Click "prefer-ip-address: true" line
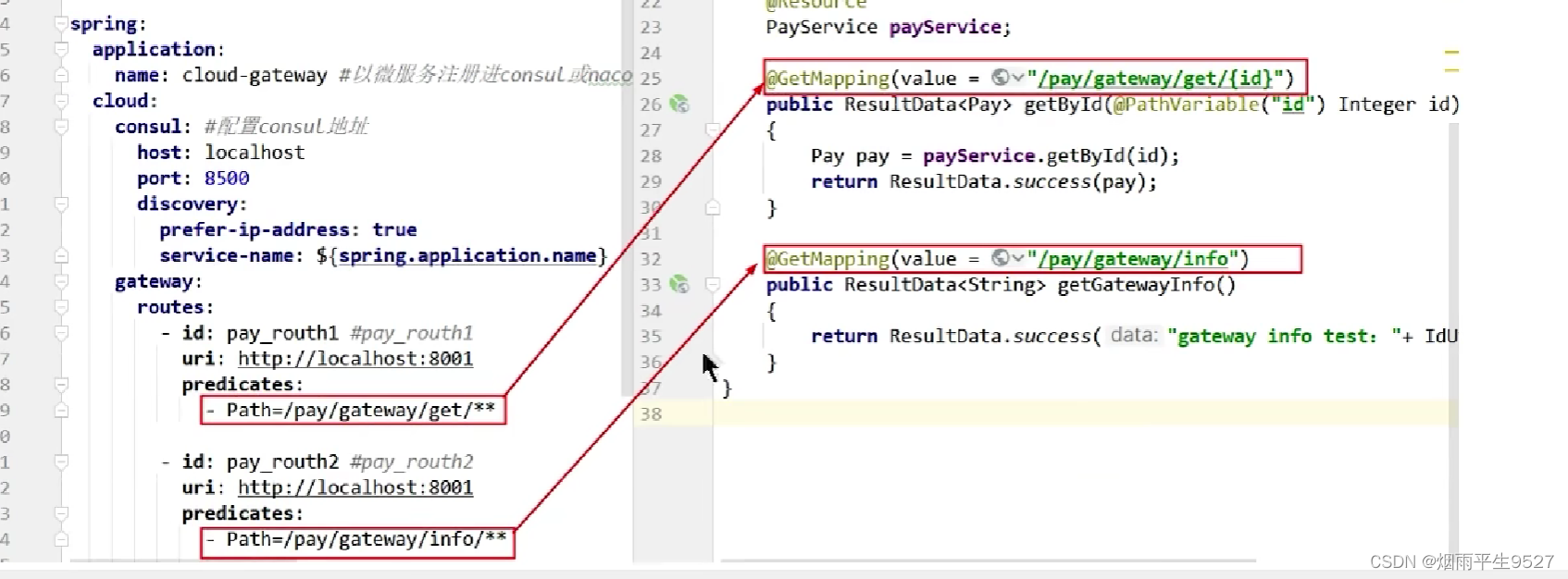The image size is (1568, 579). [x=288, y=229]
